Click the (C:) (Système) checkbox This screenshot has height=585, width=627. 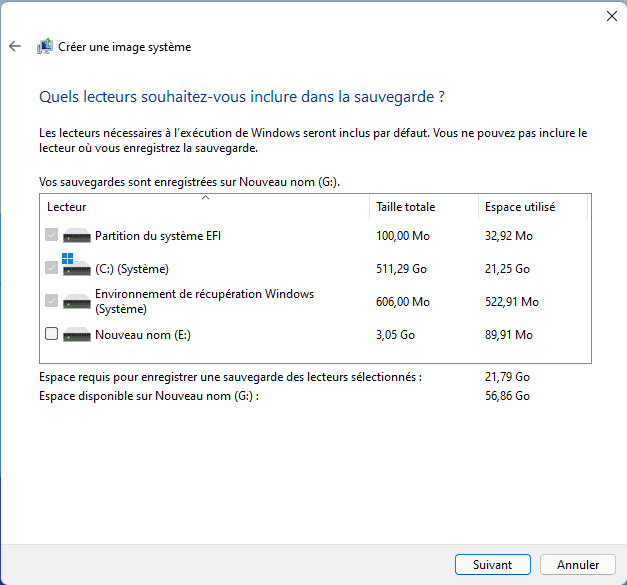pos(52,268)
